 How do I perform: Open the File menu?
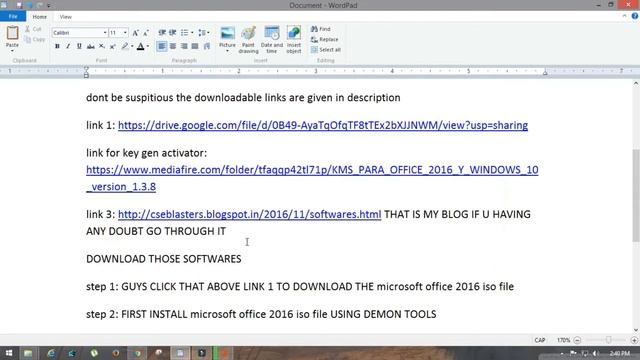click(x=13, y=17)
